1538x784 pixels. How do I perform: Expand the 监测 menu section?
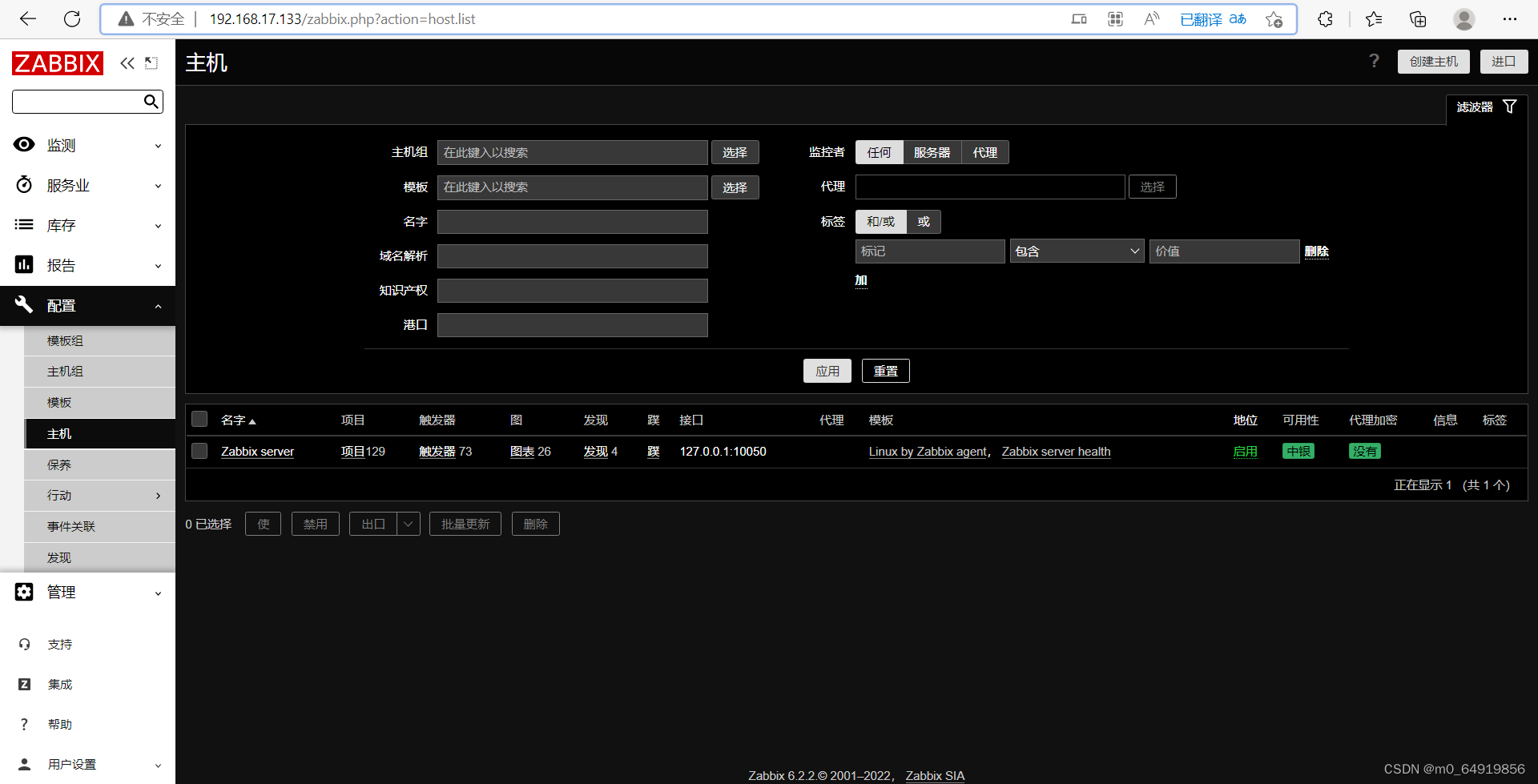point(158,146)
